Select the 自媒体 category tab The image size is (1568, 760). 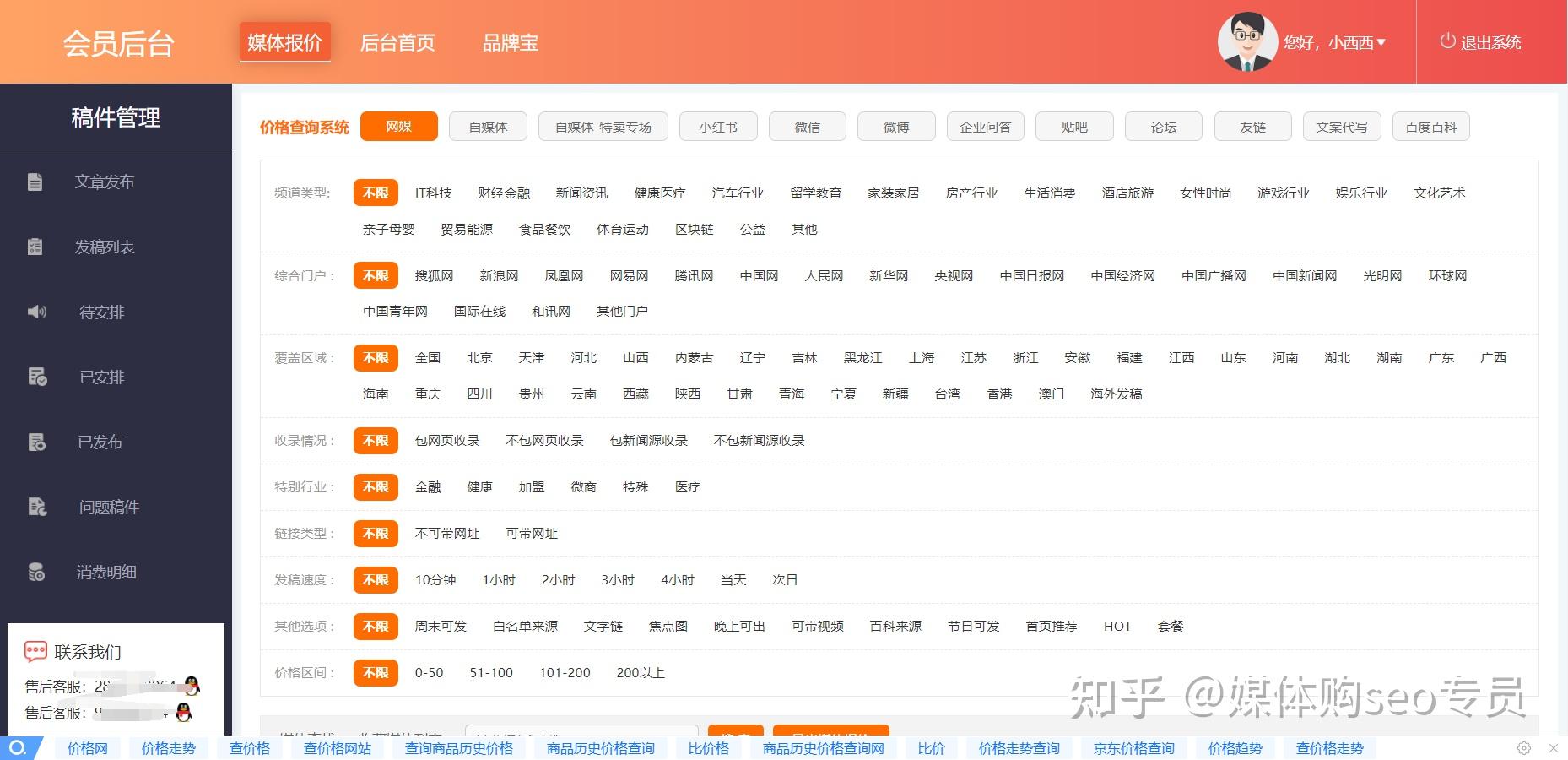pos(489,127)
